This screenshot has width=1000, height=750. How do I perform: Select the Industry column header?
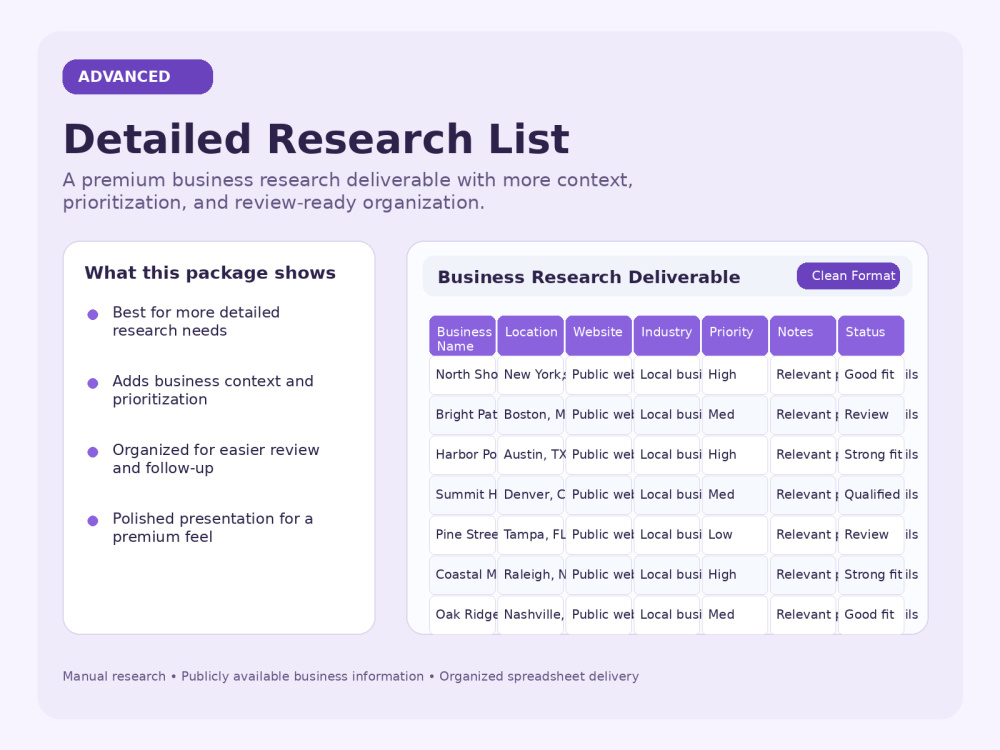(667, 335)
